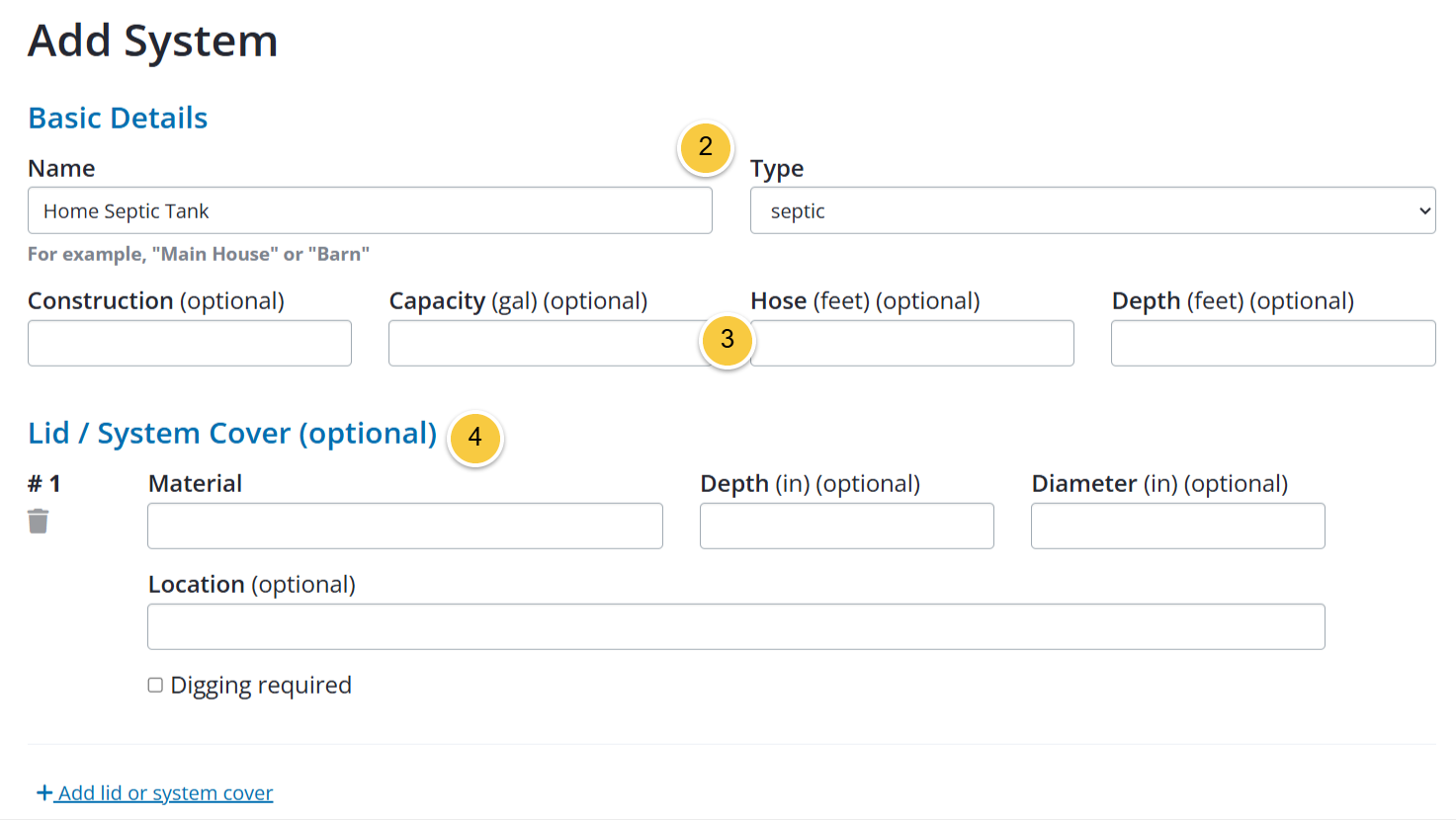This screenshot has height=820, width=1456.
Task: Click the Lid / System Cover heading
Action: coord(232,433)
